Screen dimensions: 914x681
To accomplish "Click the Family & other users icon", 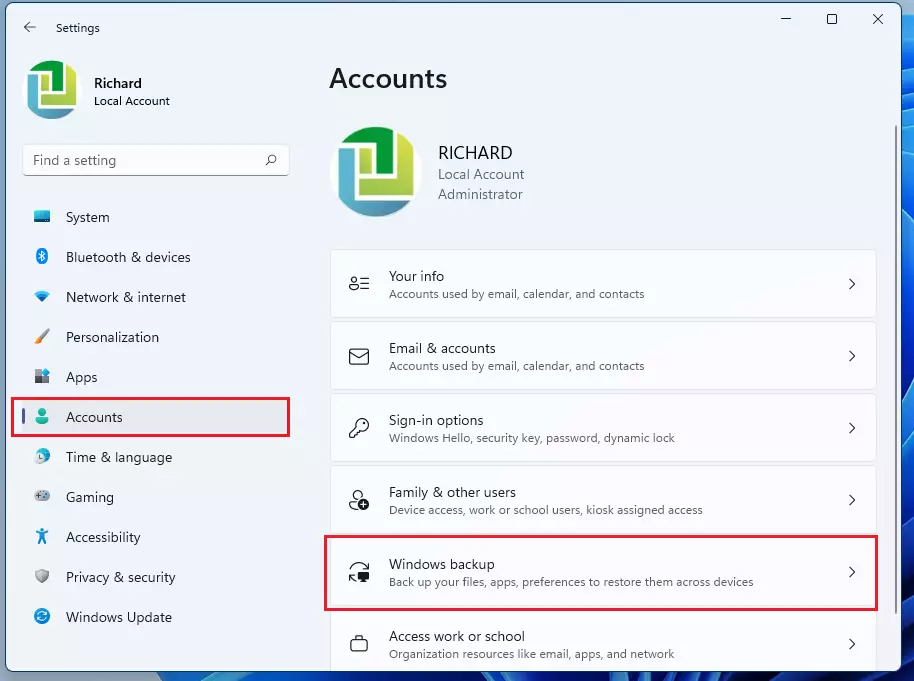I will pos(359,500).
